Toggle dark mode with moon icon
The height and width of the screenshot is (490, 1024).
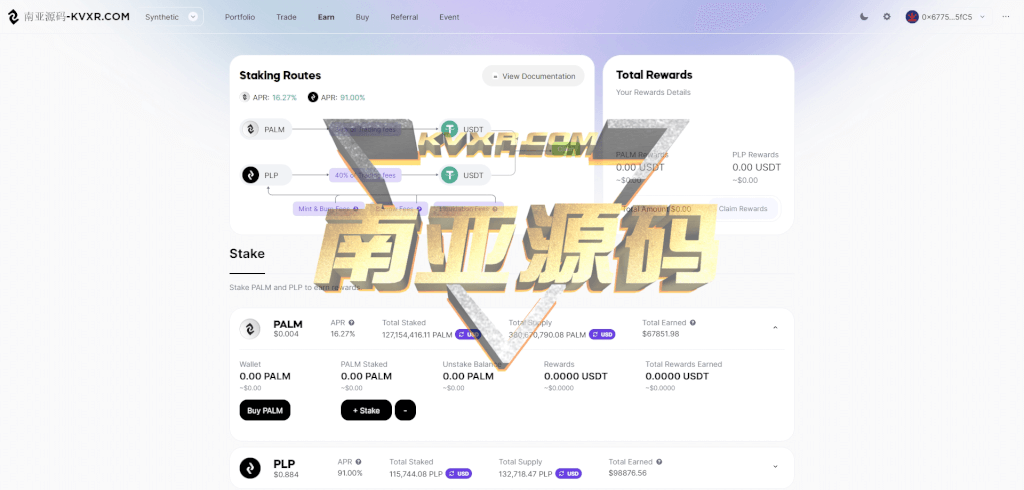864,17
